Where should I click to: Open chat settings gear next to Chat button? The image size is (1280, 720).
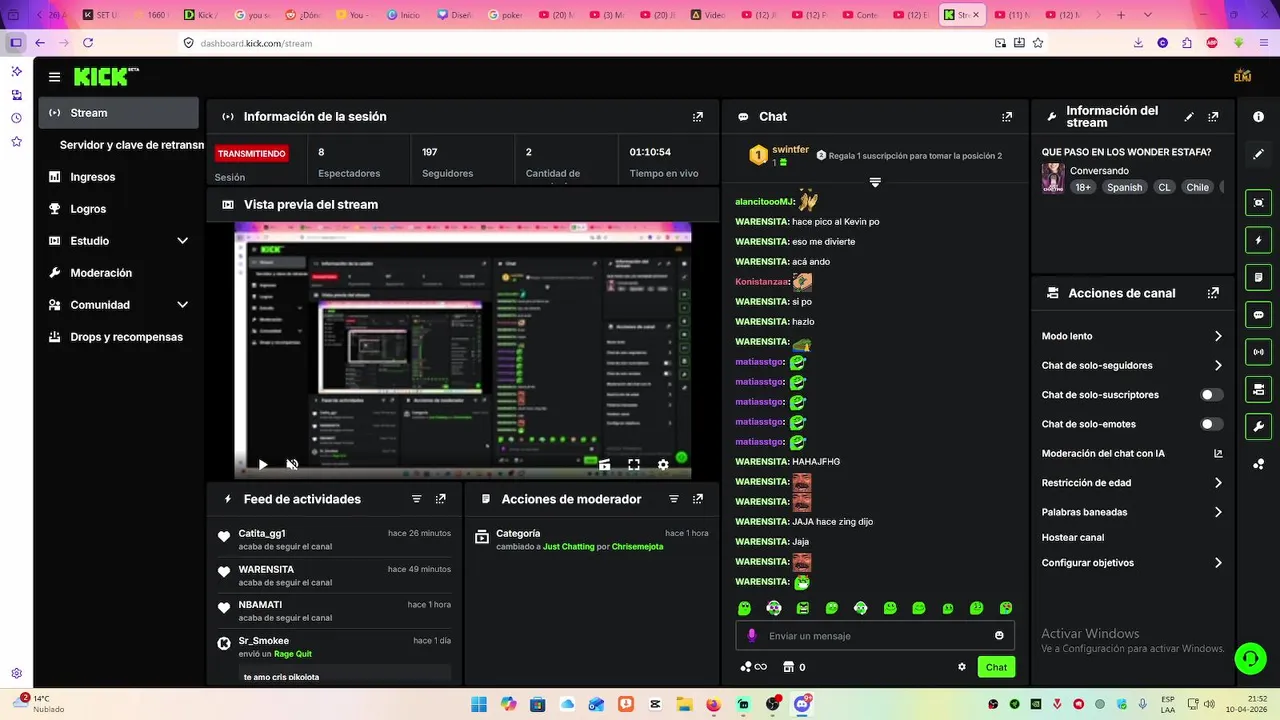(x=962, y=667)
